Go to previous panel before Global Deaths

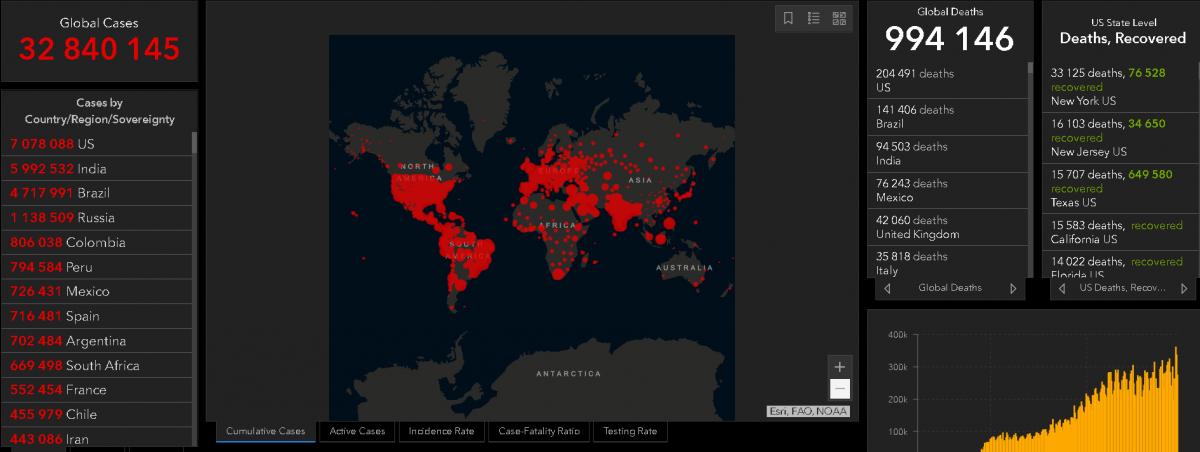click(x=887, y=288)
